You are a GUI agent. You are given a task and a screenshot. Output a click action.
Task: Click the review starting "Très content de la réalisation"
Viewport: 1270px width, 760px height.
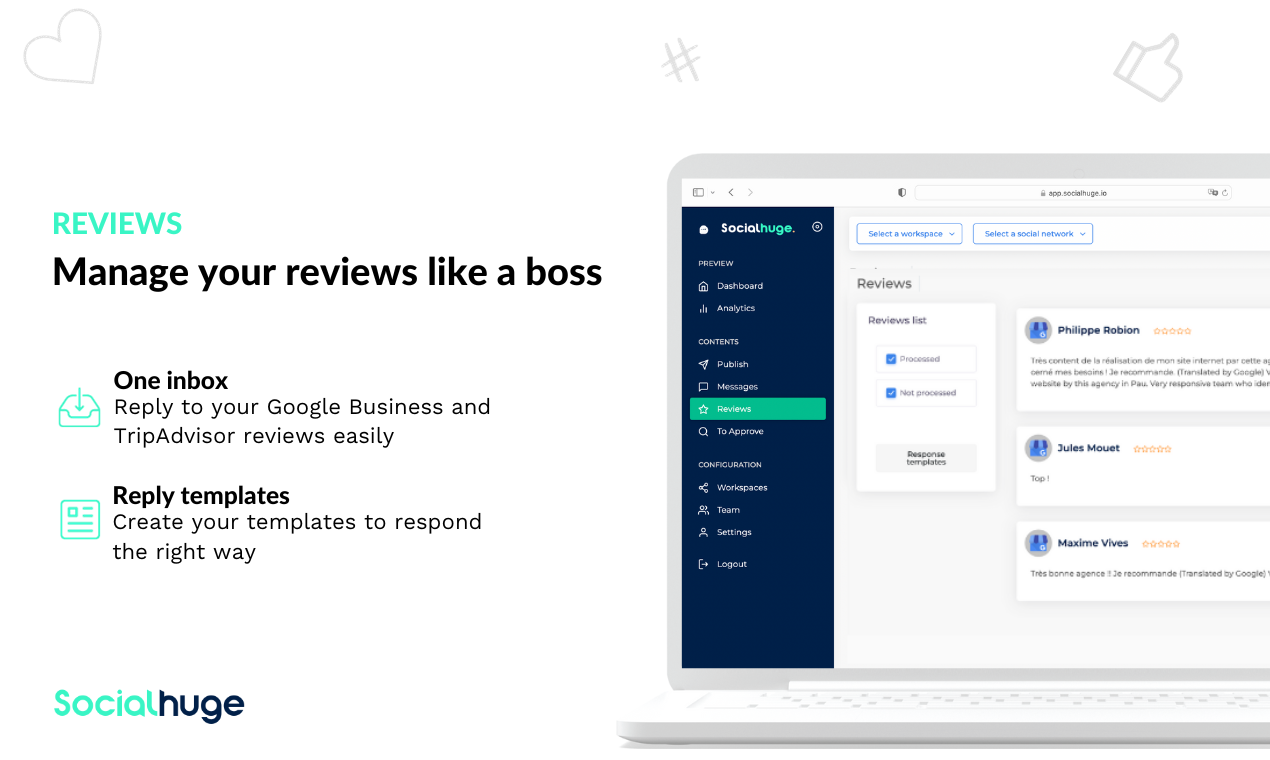click(x=1150, y=371)
